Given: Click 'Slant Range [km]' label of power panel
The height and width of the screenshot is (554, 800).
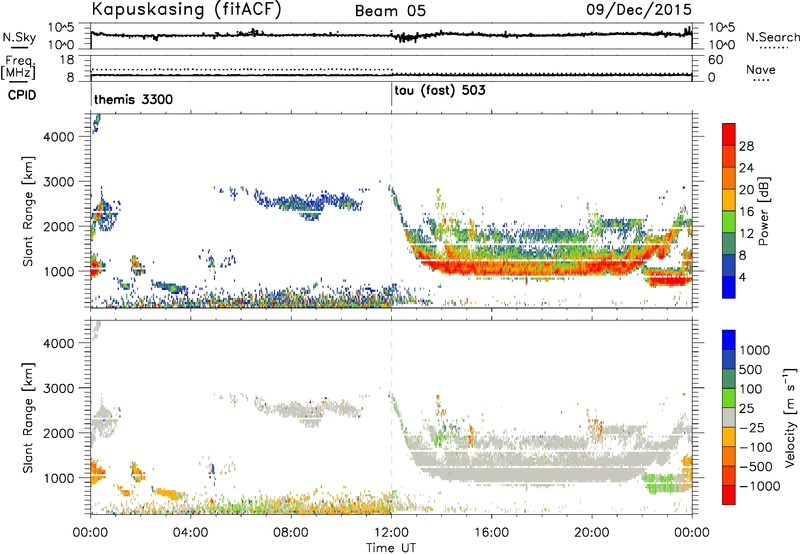Looking at the screenshot, I should point(28,211).
